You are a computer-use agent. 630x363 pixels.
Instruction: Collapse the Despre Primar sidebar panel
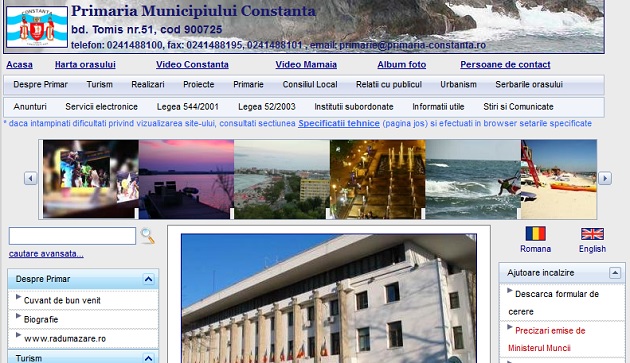coord(148,279)
